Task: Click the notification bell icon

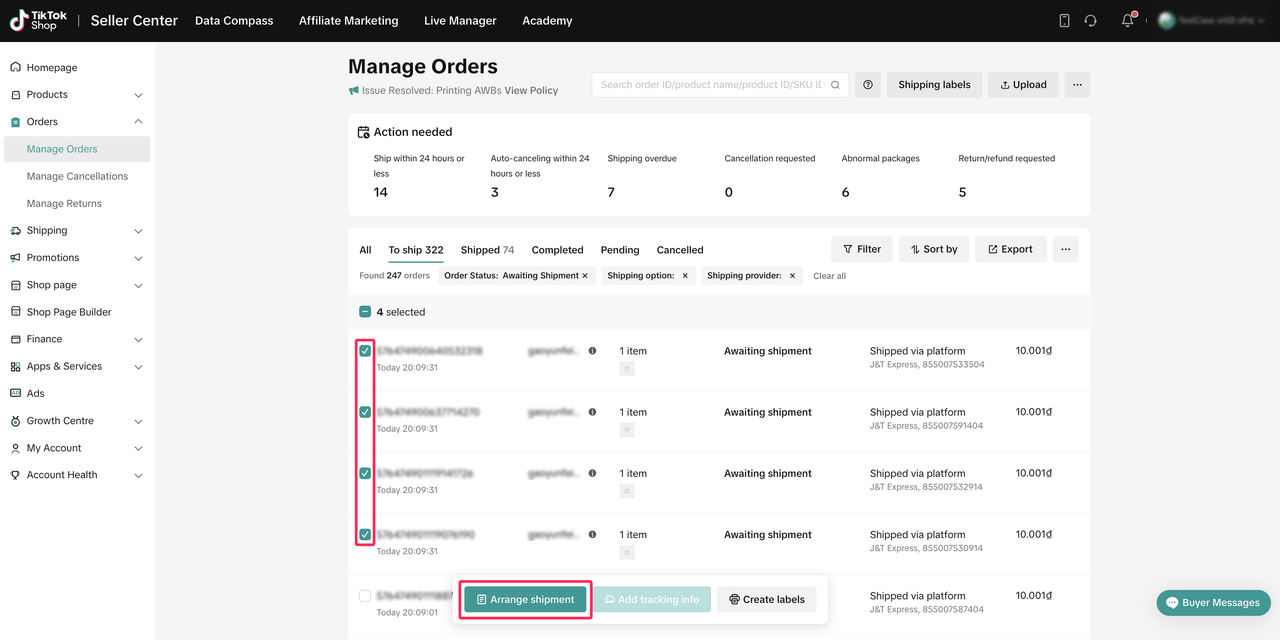Action: click(1127, 21)
